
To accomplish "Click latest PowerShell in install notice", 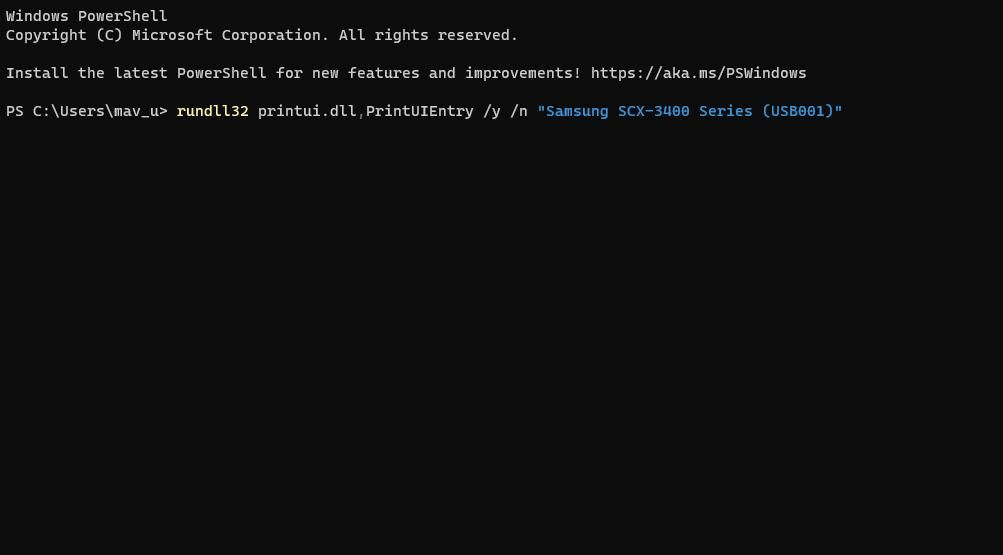I will (190, 73).
